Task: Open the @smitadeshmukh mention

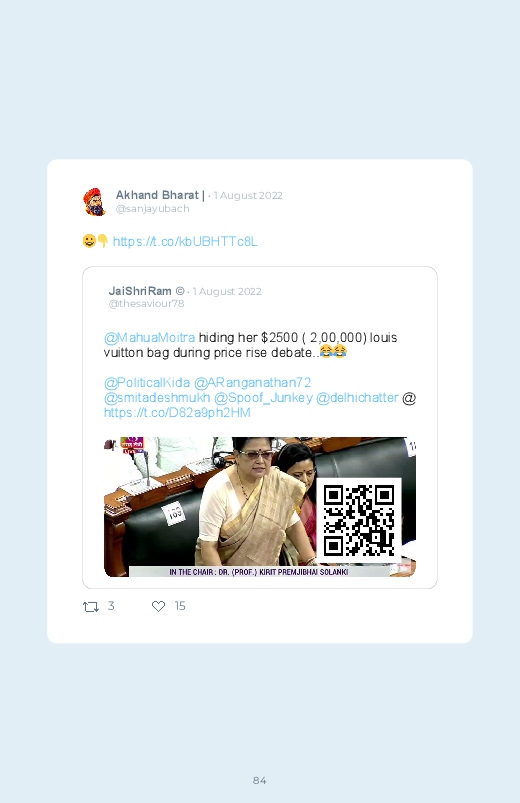Action: [157, 397]
